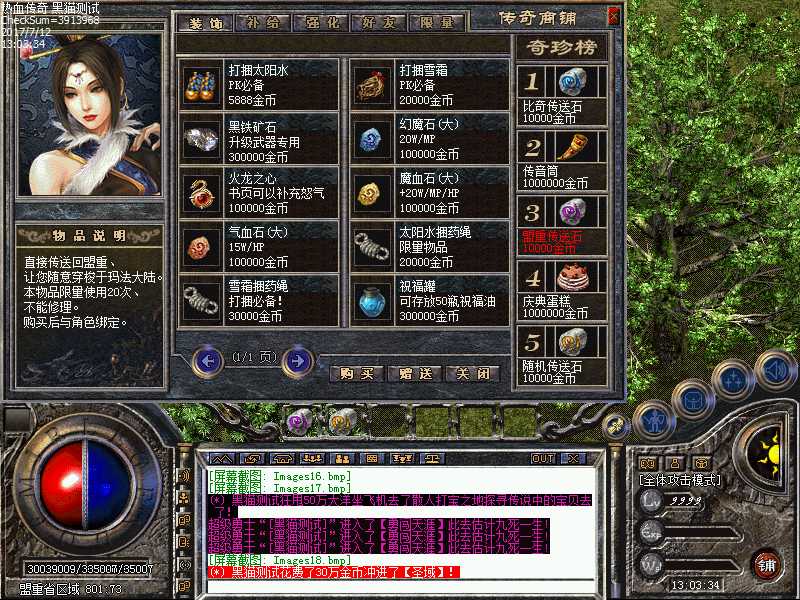Viewport: 800px width, 600px height.
Task: Use the golden teleport stone in the belt slot
Action: (343, 422)
